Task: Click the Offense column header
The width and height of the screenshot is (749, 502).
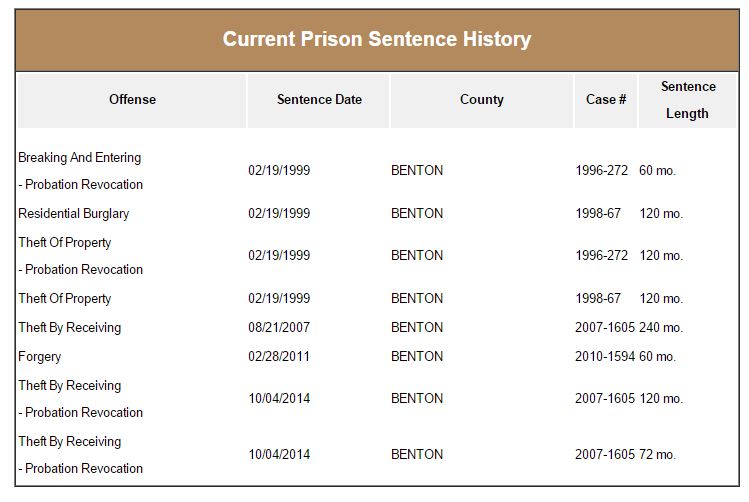Action: [x=132, y=100]
